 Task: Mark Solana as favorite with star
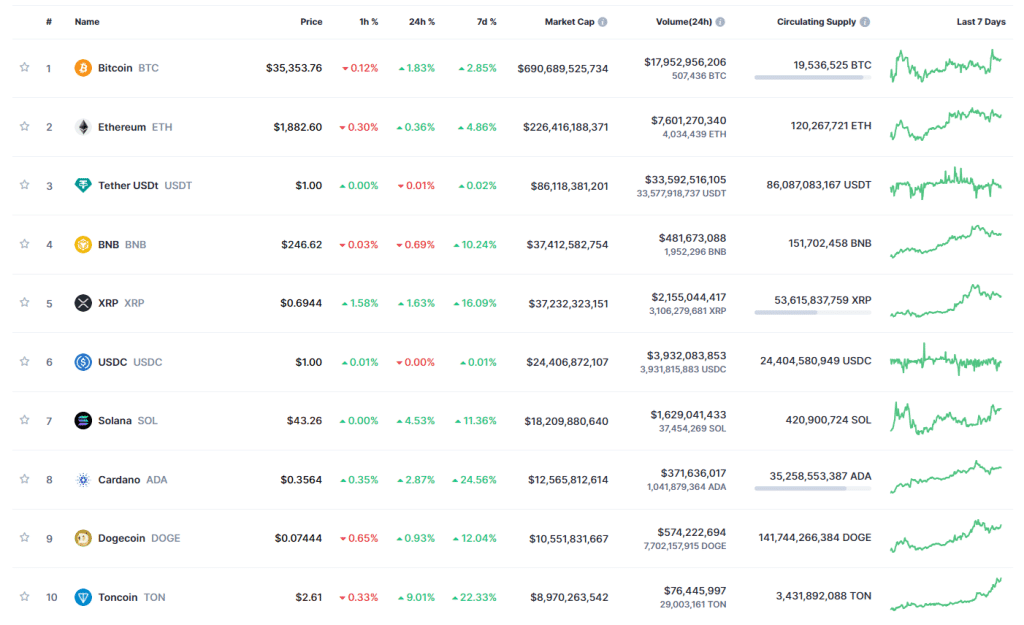(x=24, y=420)
